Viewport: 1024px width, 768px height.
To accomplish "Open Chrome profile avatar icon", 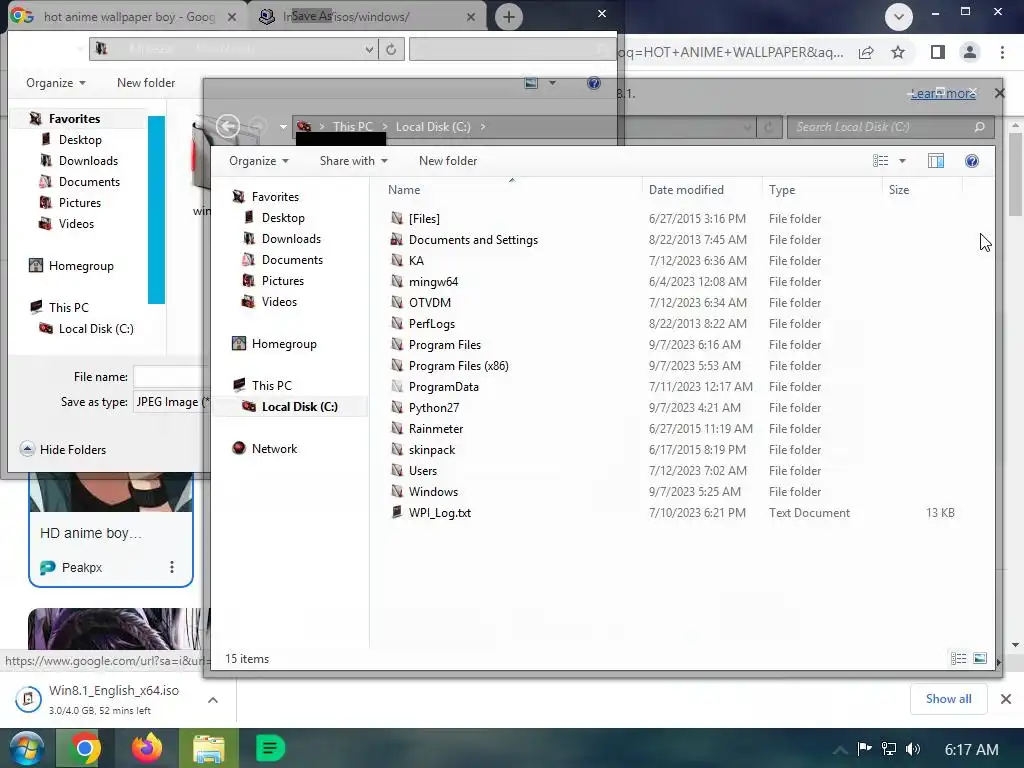I will (x=970, y=52).
